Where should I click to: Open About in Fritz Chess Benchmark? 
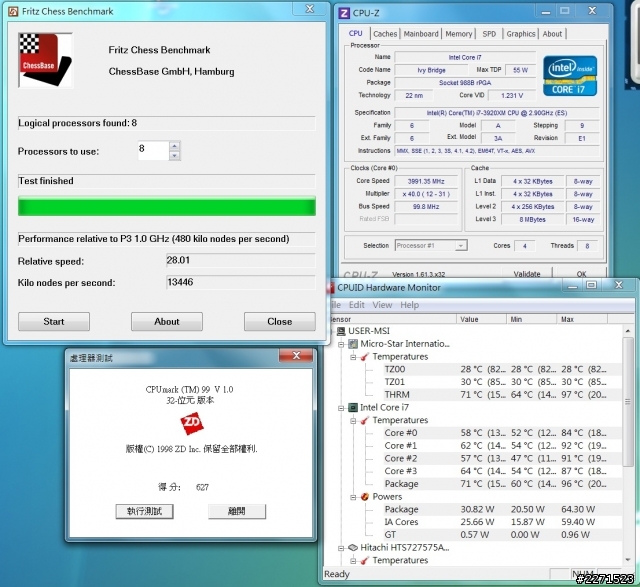click(167, 322)
